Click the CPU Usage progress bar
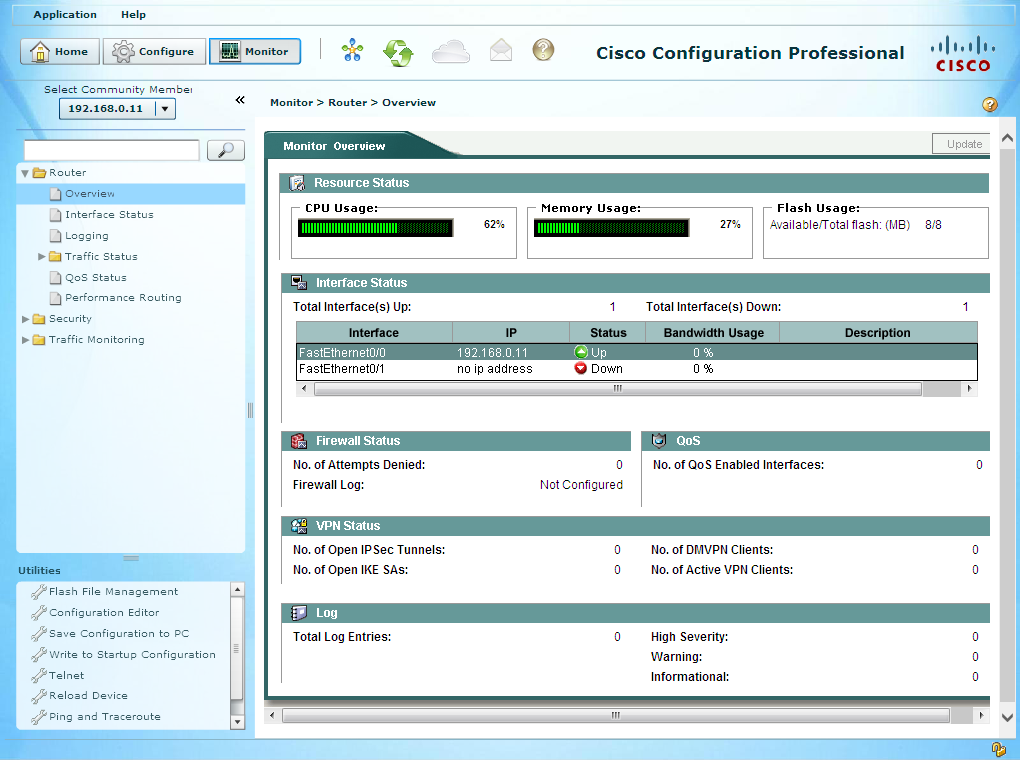The image size is (1020, 760). click(x=375, y=228)
